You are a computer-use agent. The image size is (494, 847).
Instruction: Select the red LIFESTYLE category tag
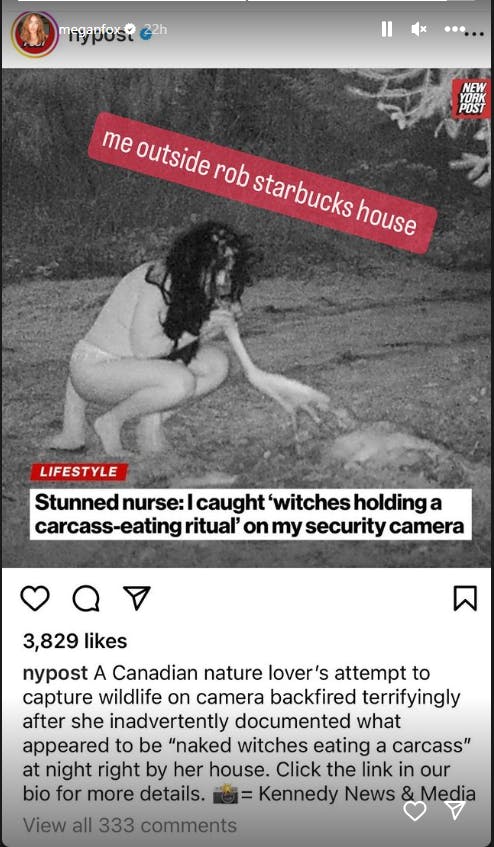(x=79, y=472)
